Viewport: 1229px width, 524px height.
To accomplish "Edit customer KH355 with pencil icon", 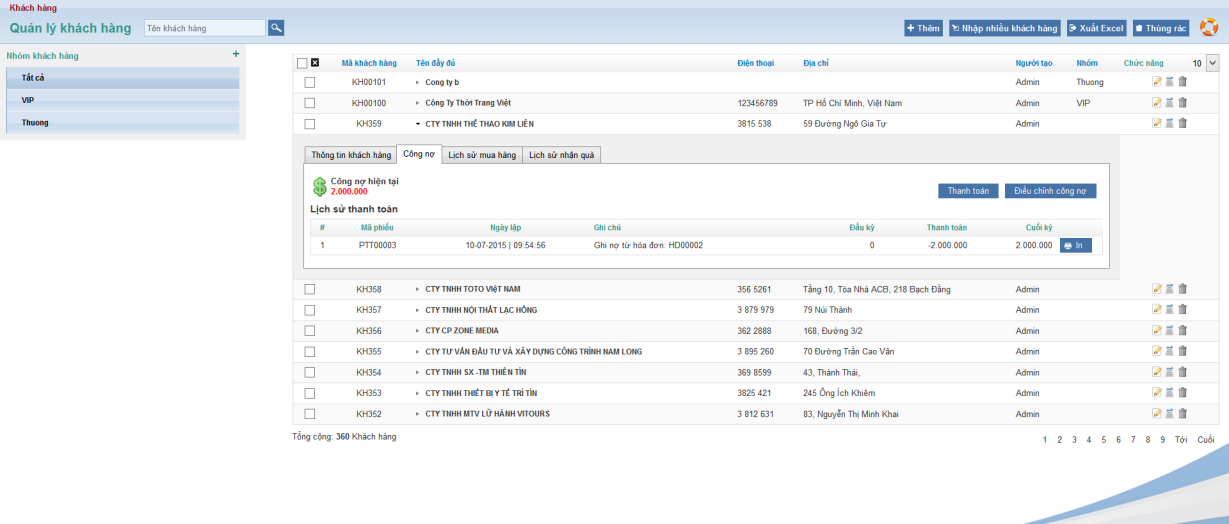I will click(1157, 351).
